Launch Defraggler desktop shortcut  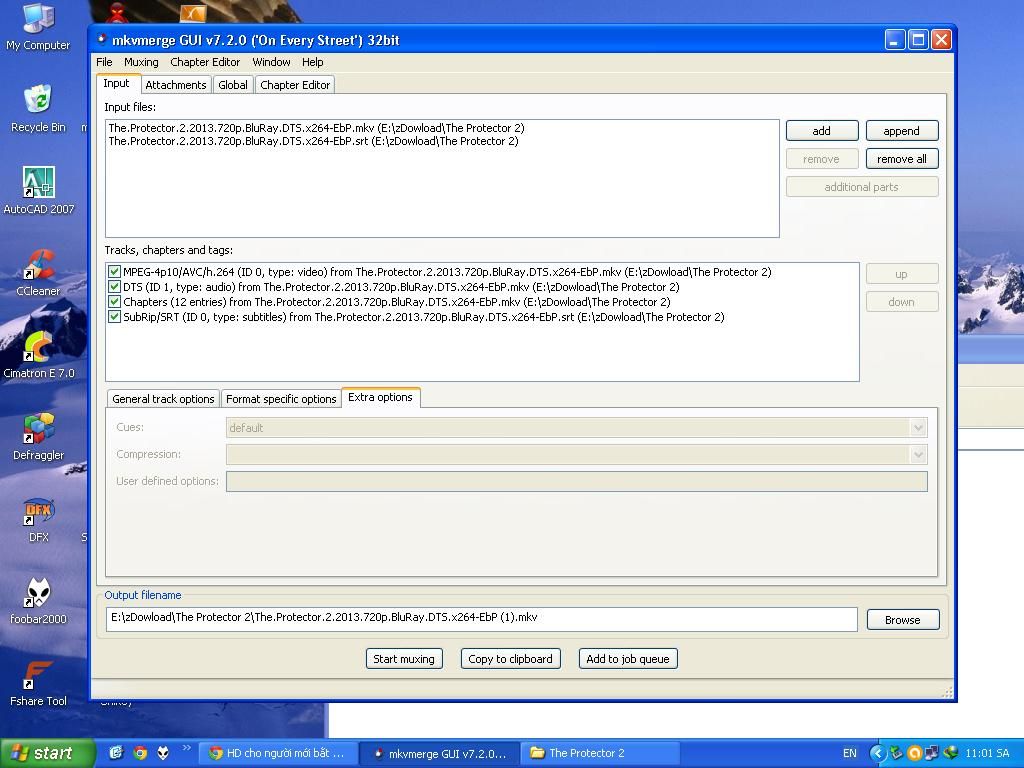pyautogui.click(x=39, y=436)
